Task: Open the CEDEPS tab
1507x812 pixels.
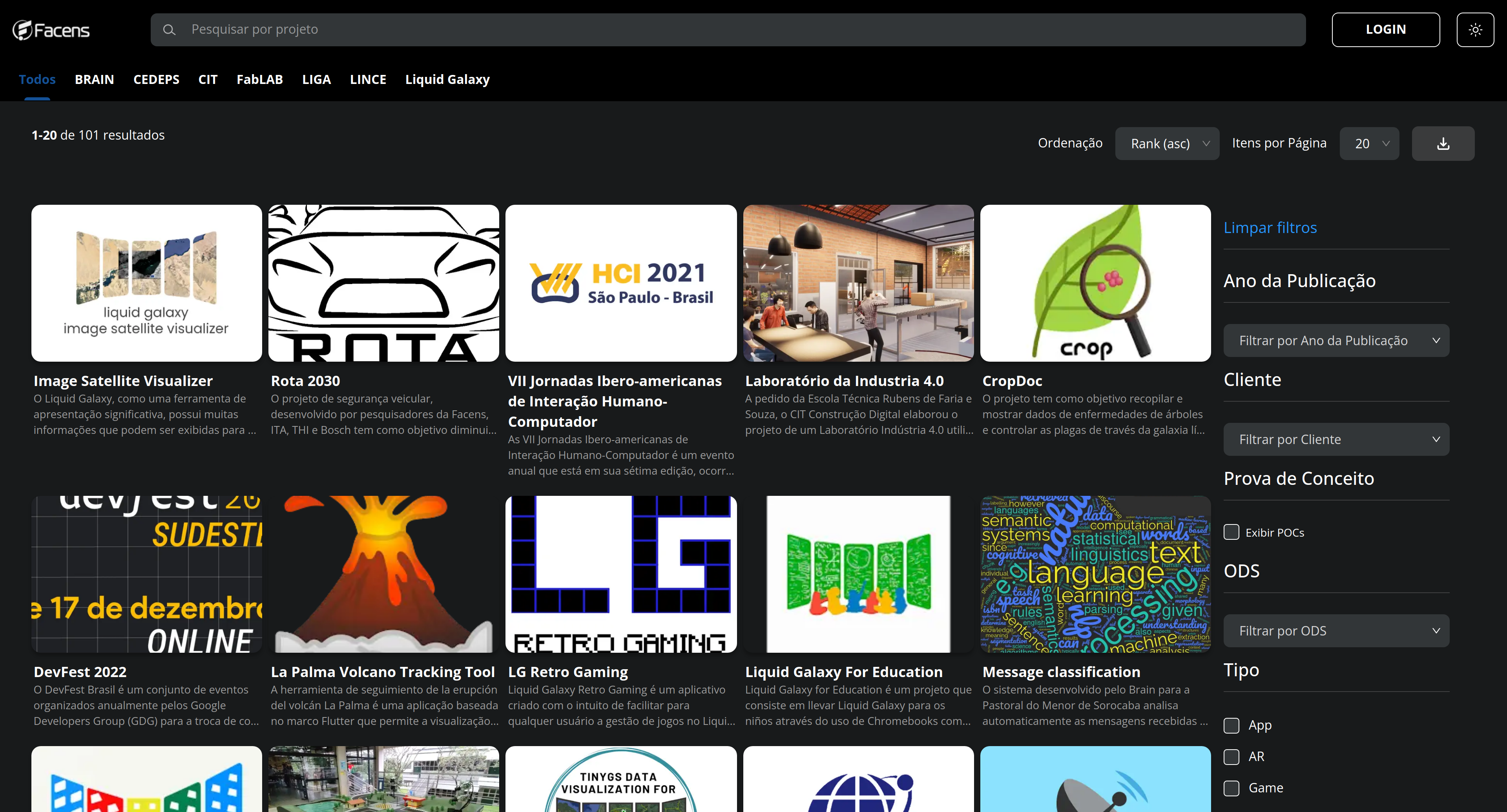Action: point(156,80)
